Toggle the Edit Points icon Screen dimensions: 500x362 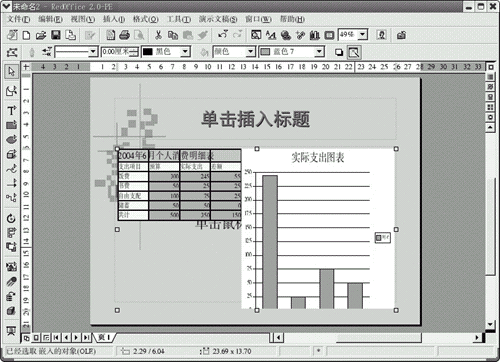click(x=12, y=52)
